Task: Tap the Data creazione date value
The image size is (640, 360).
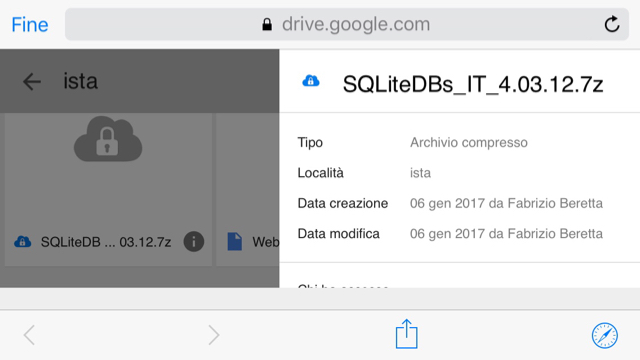Action: (x=506, y=203)
